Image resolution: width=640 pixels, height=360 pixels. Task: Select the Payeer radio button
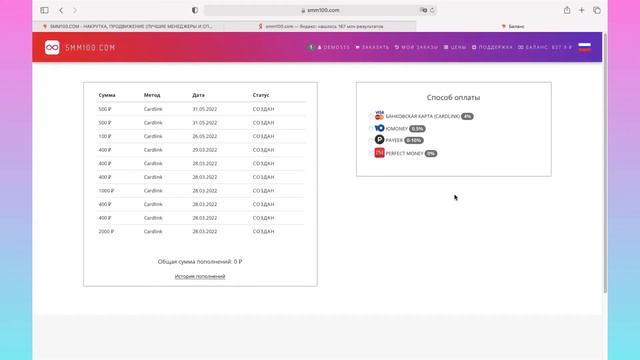[371, 140]
